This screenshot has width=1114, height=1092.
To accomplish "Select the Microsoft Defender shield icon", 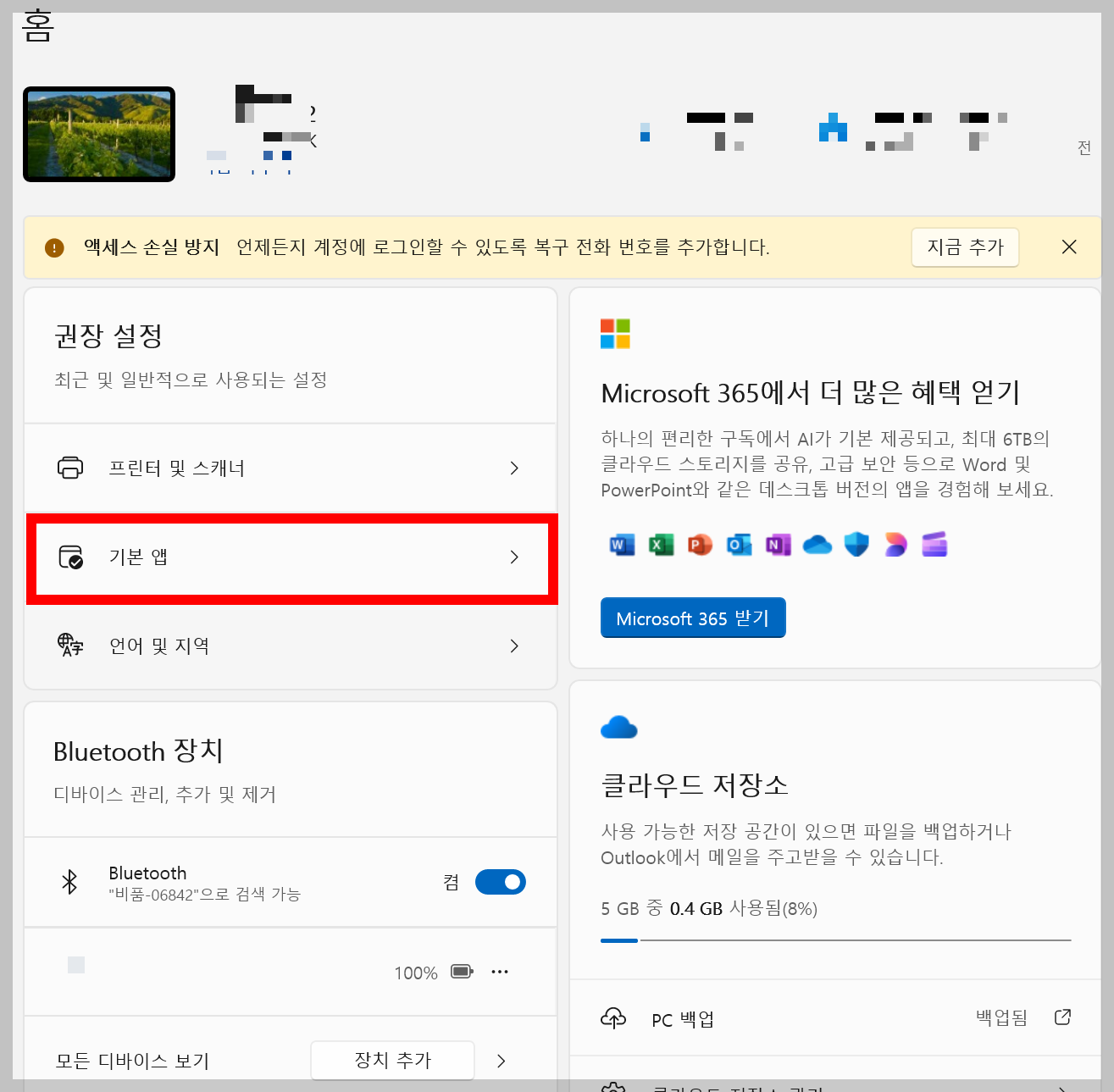I will [x=856, y=545].
